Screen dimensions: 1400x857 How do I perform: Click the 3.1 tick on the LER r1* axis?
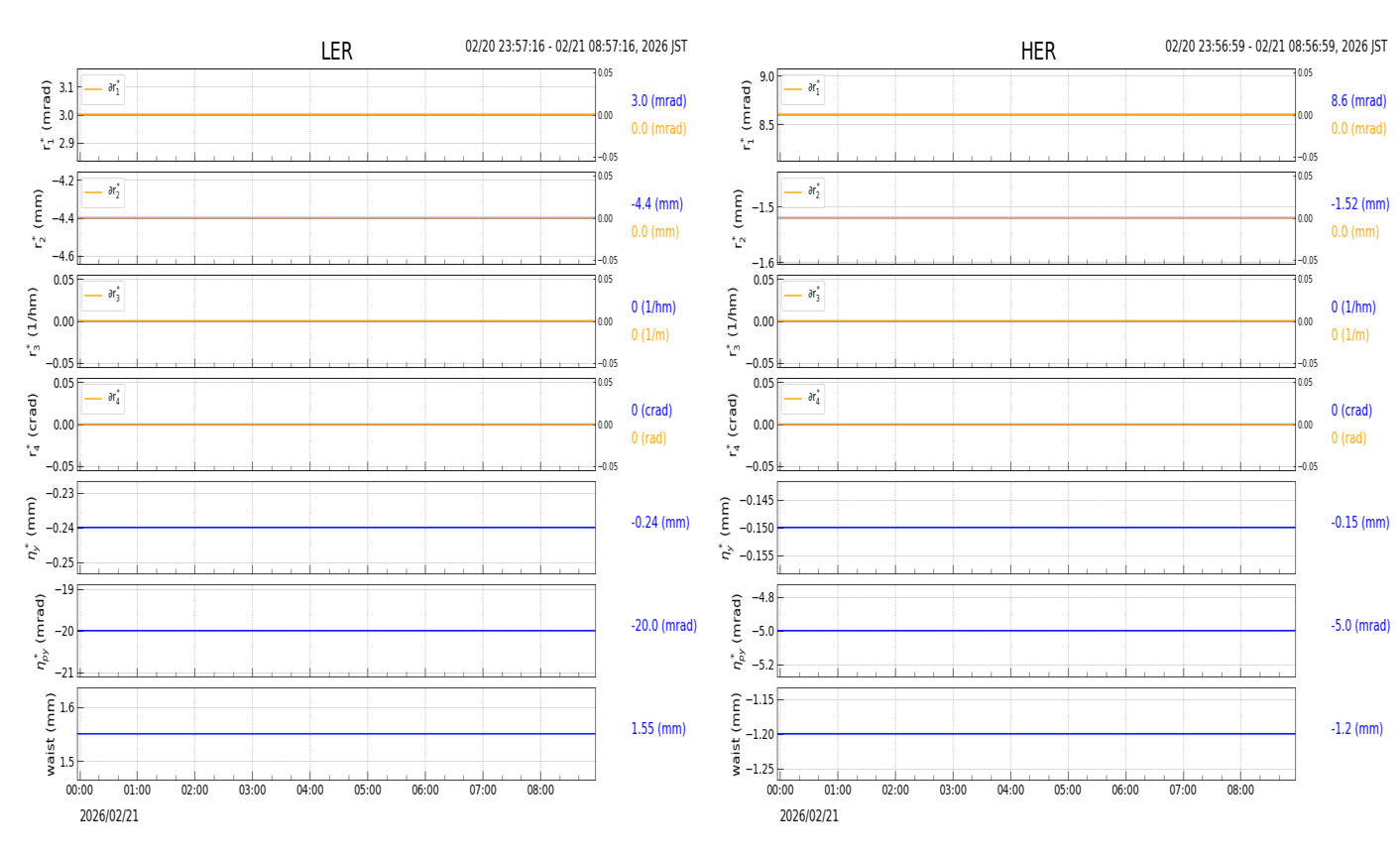[x=65, y=87]
